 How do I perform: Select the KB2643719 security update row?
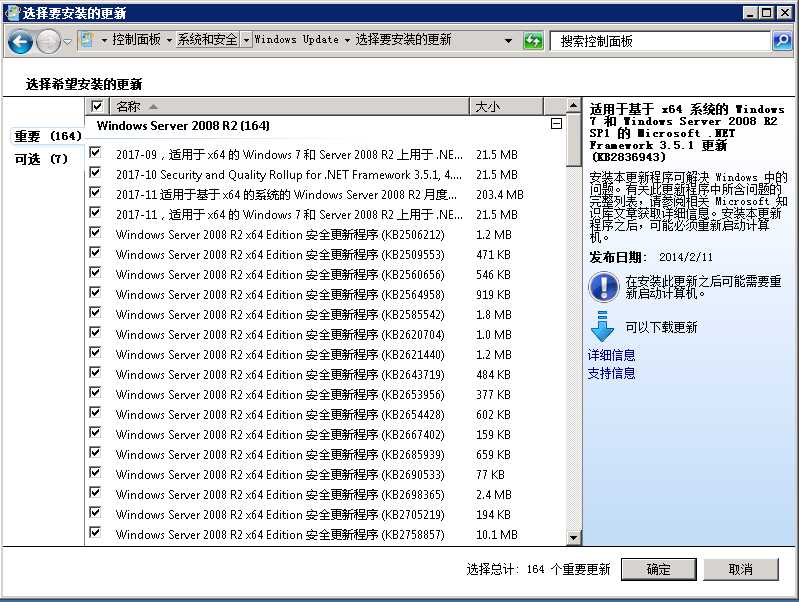[325, 374]
